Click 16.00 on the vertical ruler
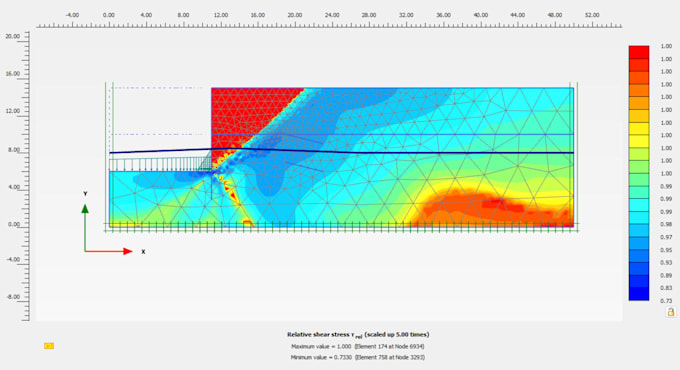 coord(12,74)
